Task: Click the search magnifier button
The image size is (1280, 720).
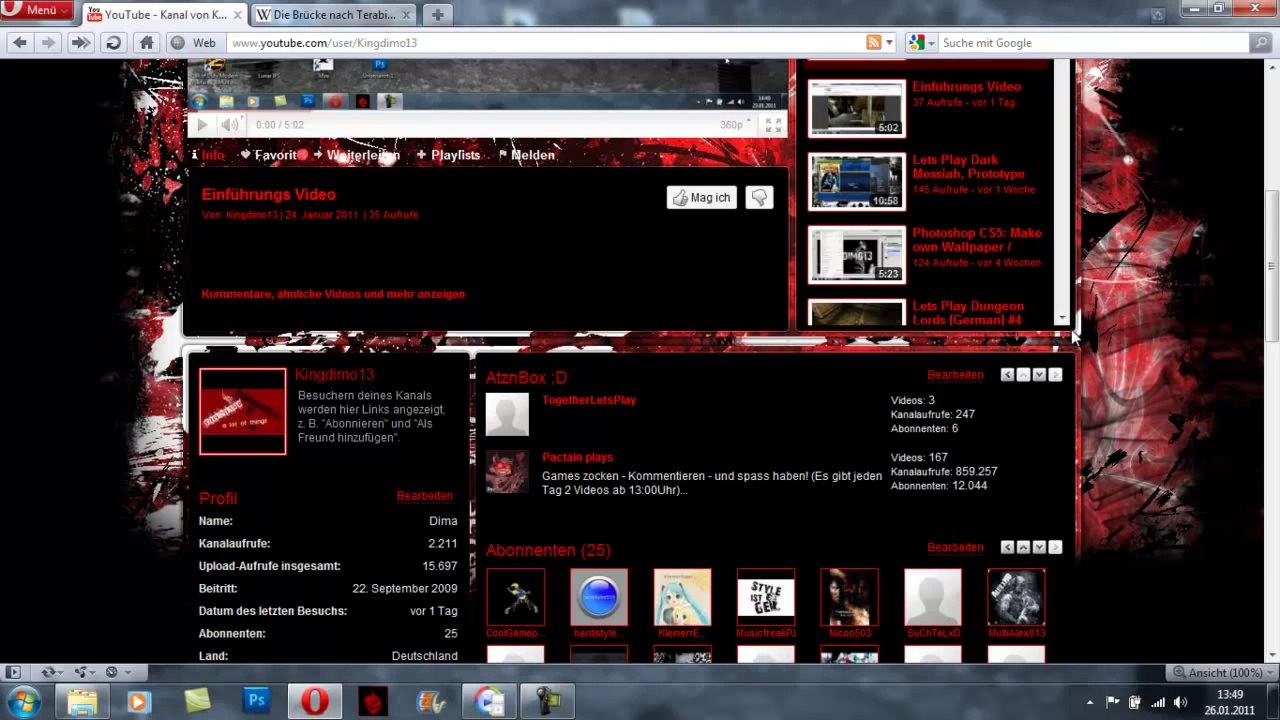Action: click(1262, 43)
